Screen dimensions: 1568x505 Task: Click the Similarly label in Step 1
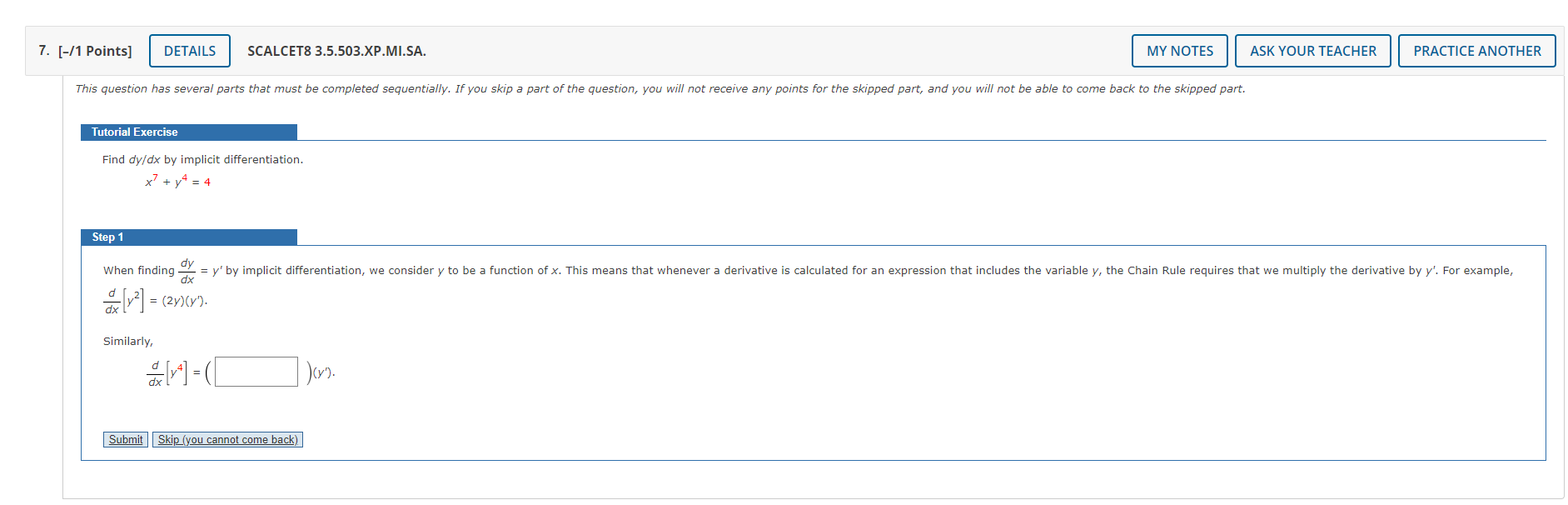128,341
